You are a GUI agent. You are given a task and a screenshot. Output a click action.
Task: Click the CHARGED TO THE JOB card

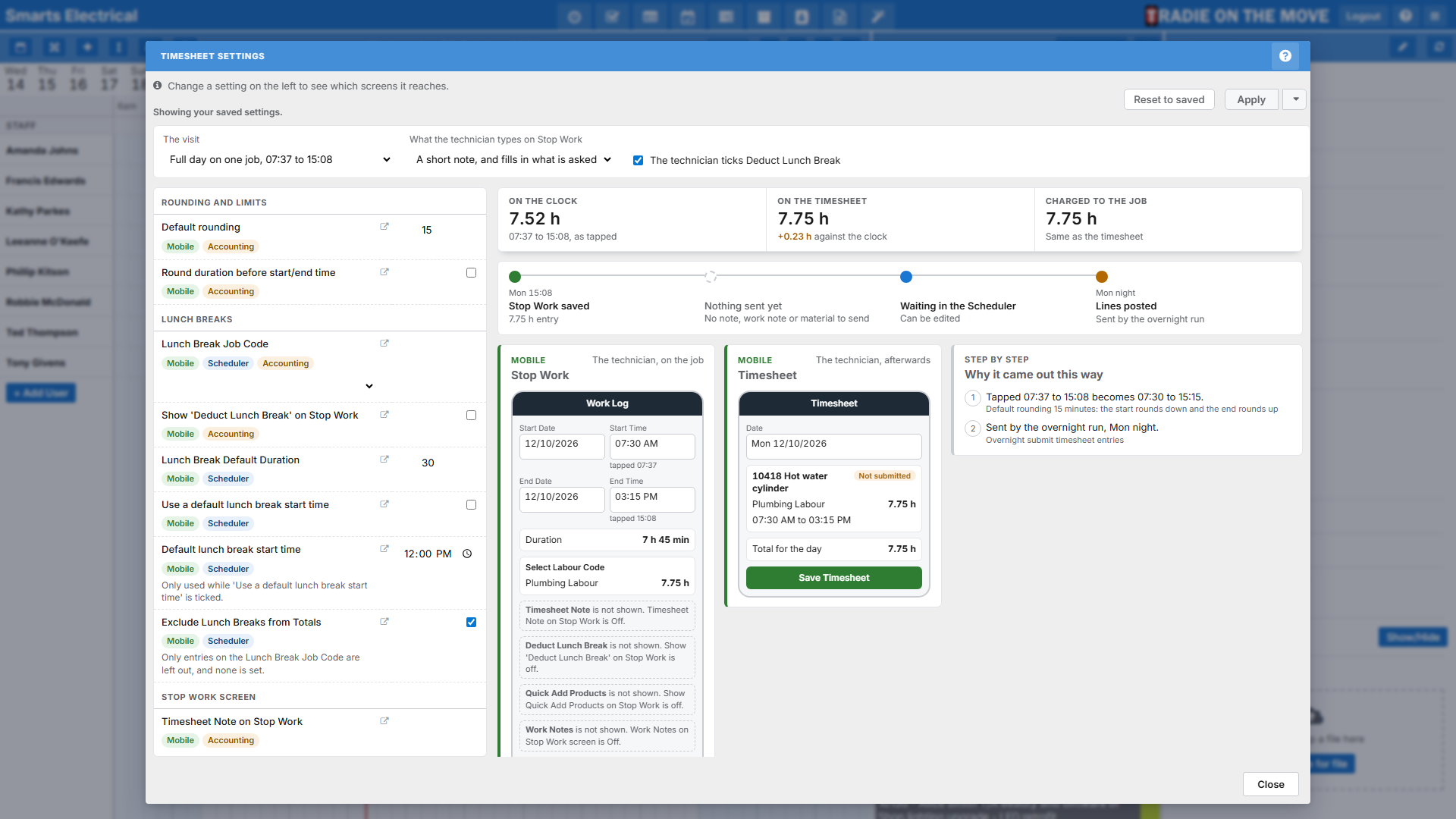(1169, 220)
